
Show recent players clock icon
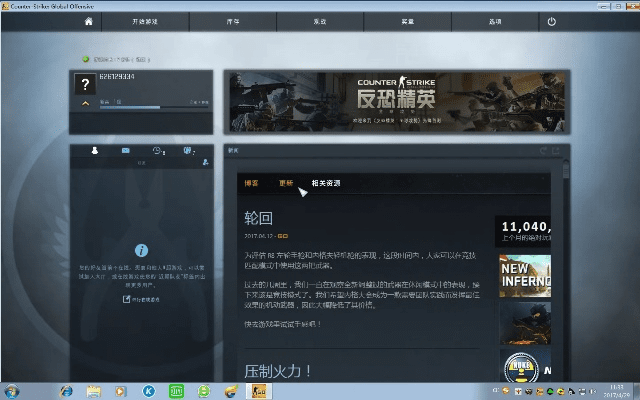click(158, 151)
